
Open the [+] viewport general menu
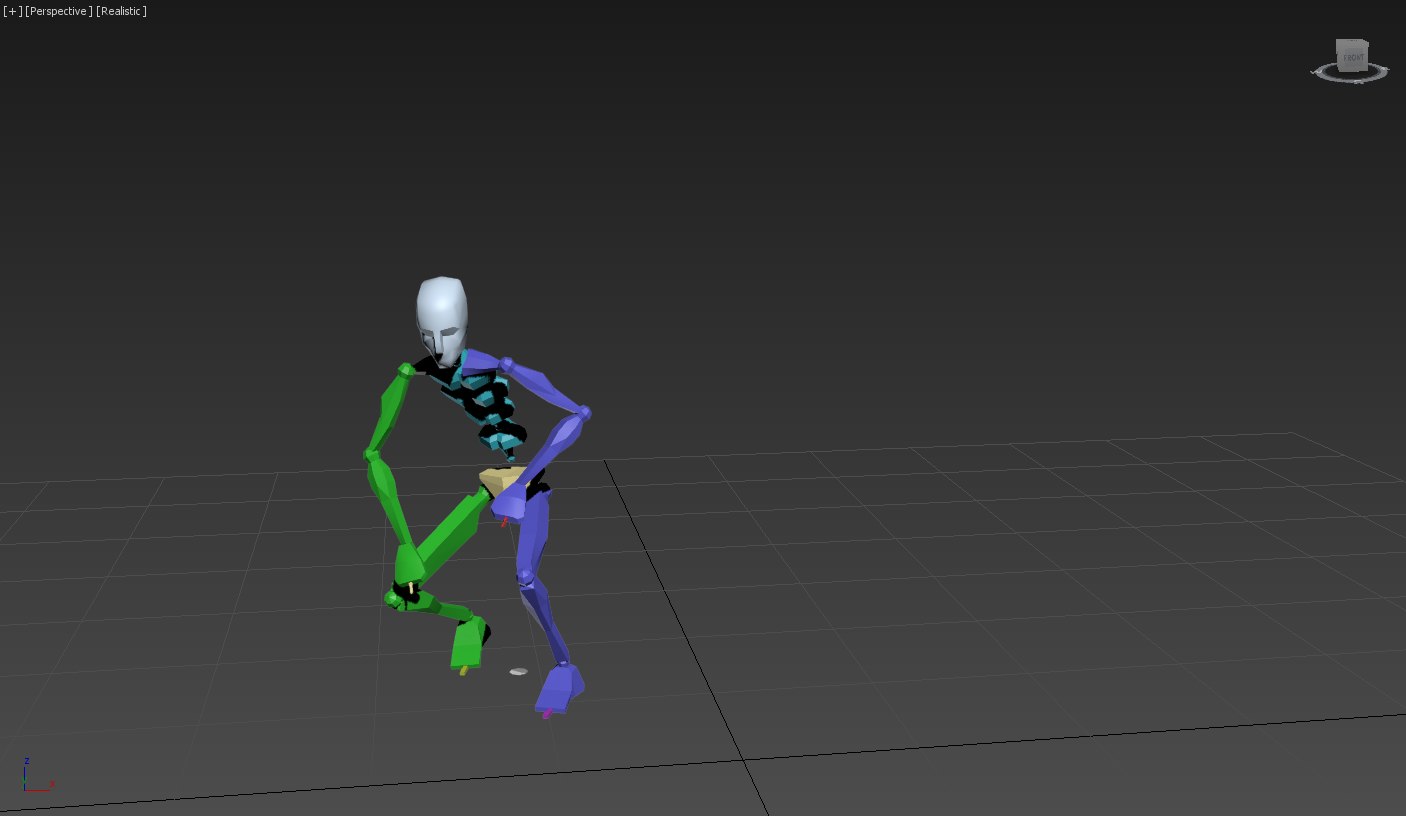coord(12,11)
